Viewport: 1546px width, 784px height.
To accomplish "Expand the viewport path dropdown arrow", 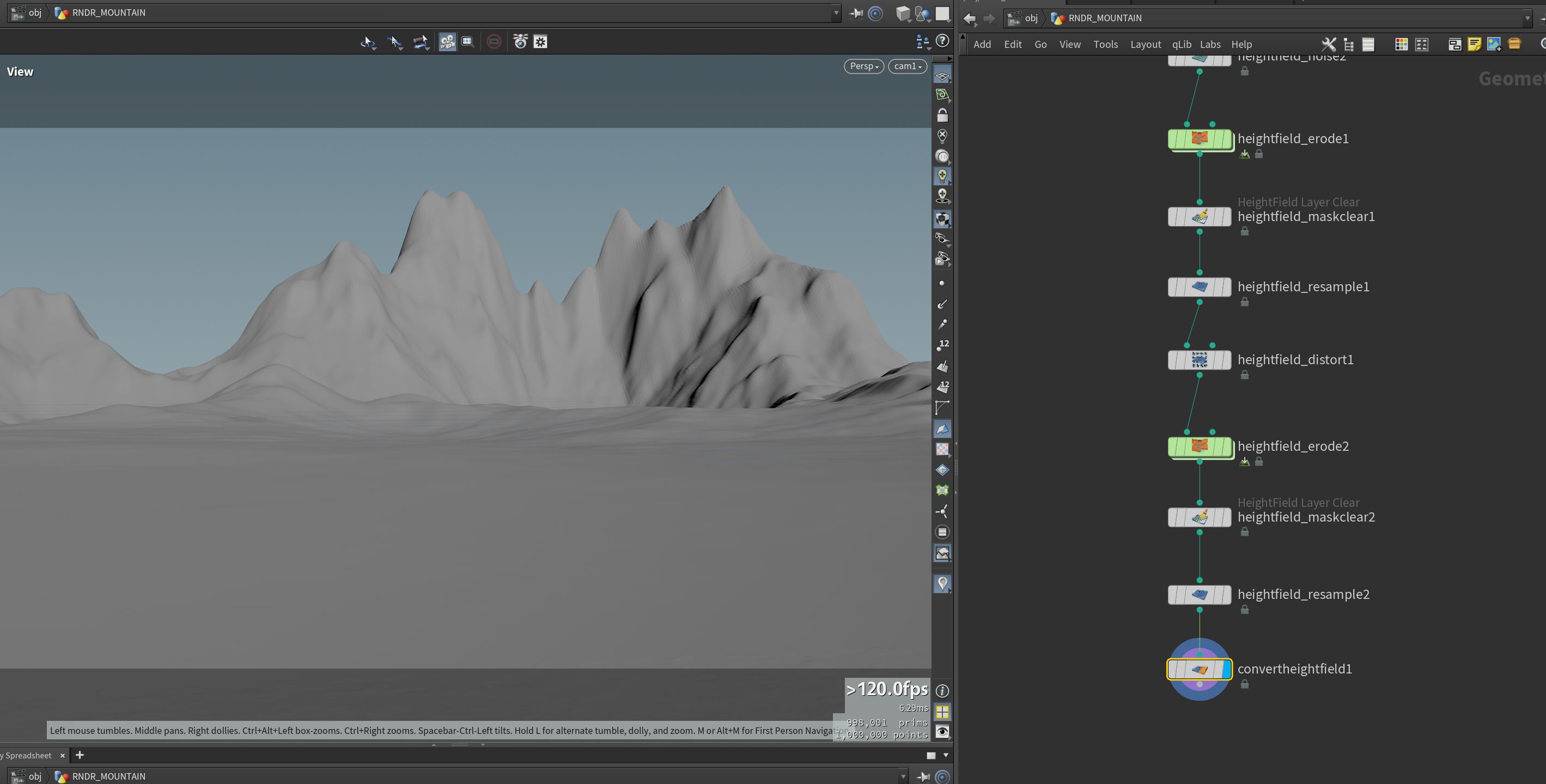I will click(836, 13).
